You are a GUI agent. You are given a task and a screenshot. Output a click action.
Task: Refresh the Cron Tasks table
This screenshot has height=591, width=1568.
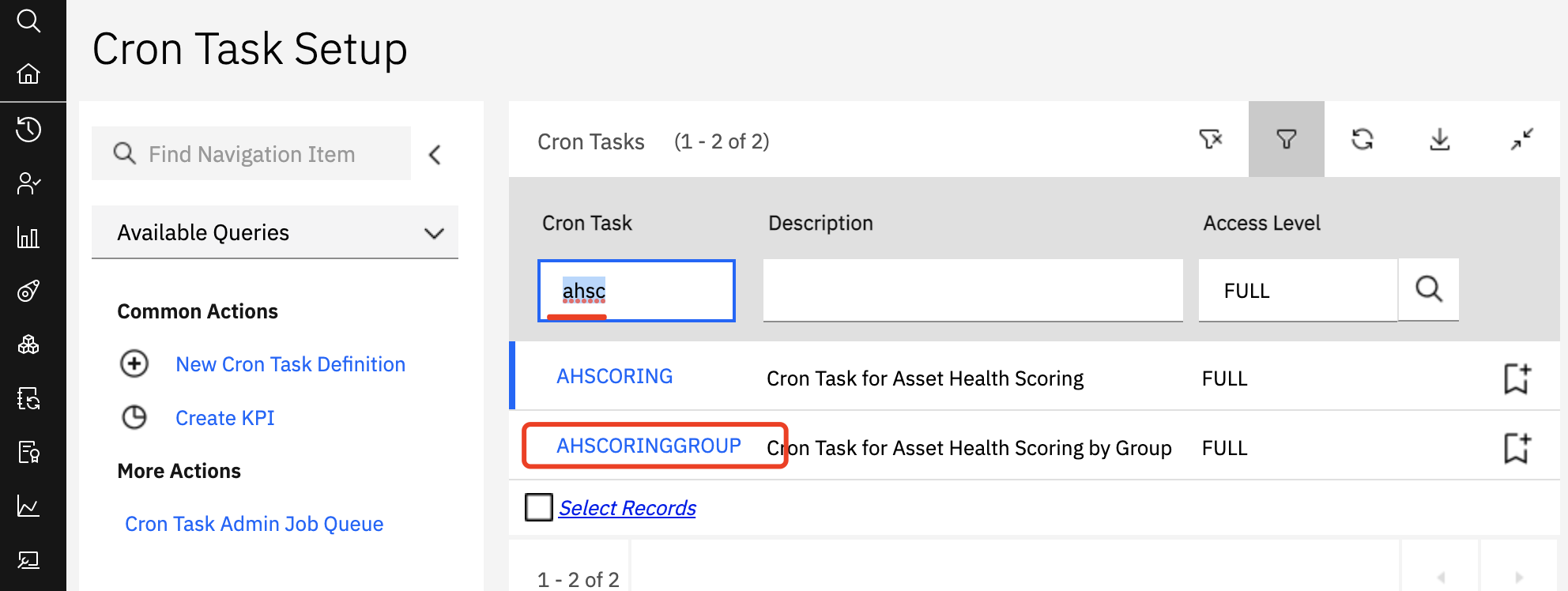(1363, 140)
